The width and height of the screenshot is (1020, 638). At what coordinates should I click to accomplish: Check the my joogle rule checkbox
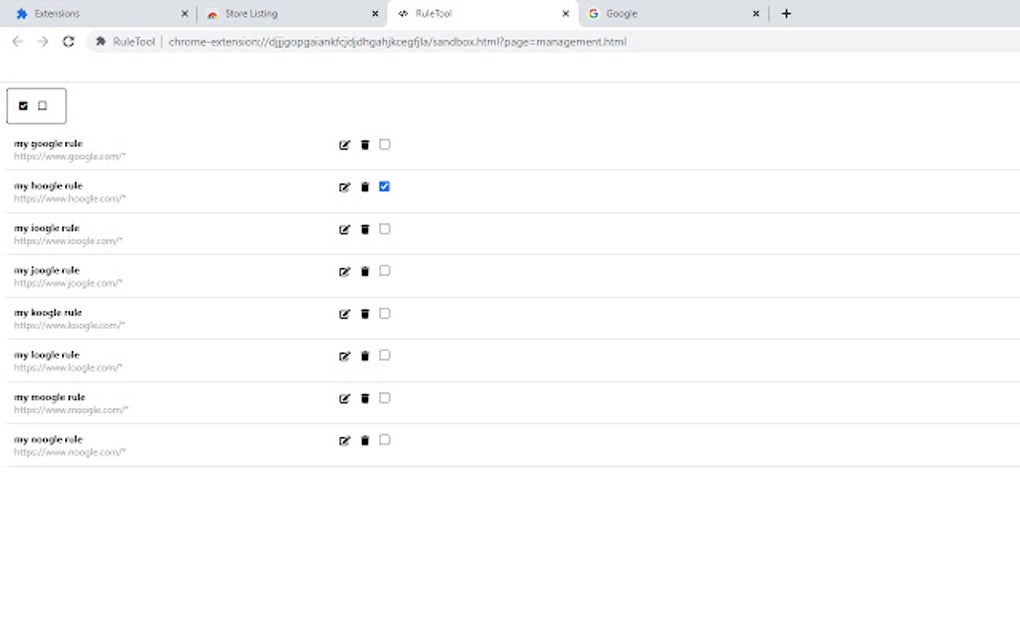(384, 271)
